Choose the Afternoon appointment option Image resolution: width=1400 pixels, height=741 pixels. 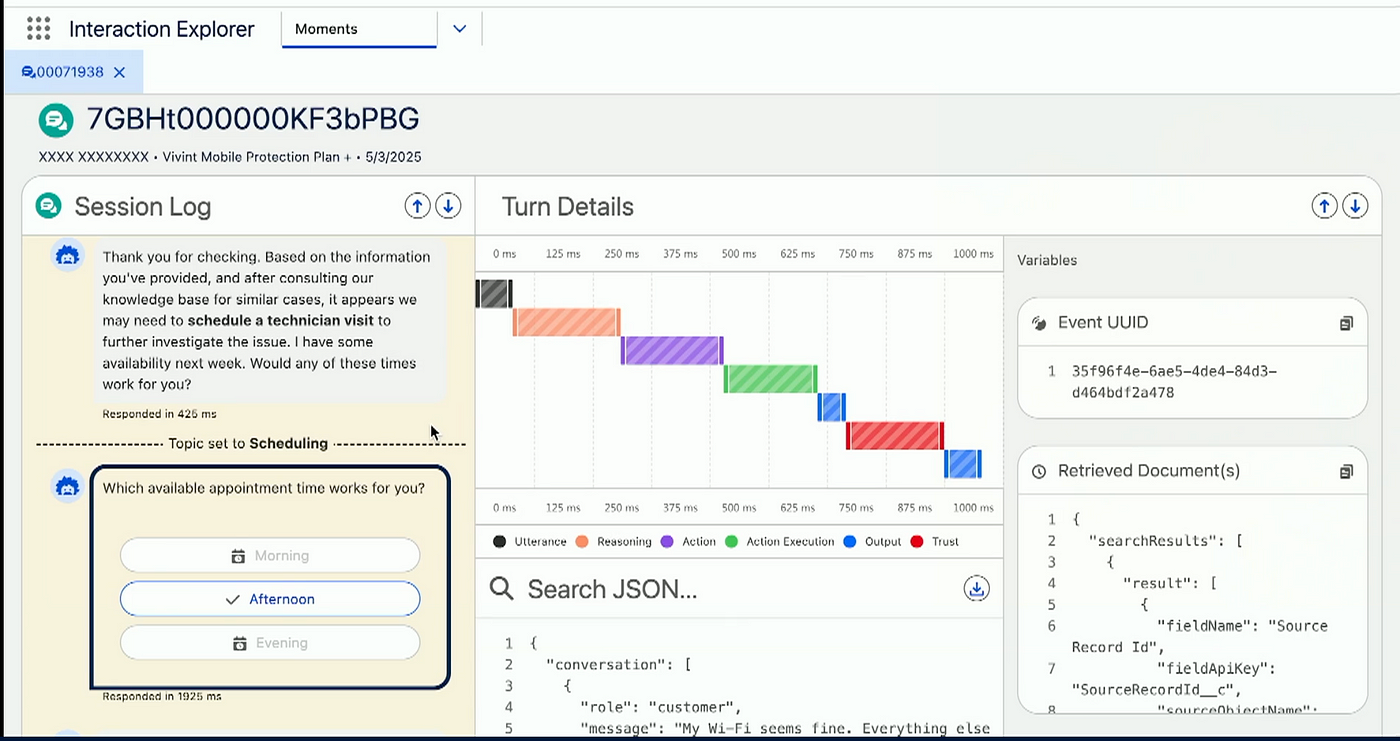tap(270, 599)
